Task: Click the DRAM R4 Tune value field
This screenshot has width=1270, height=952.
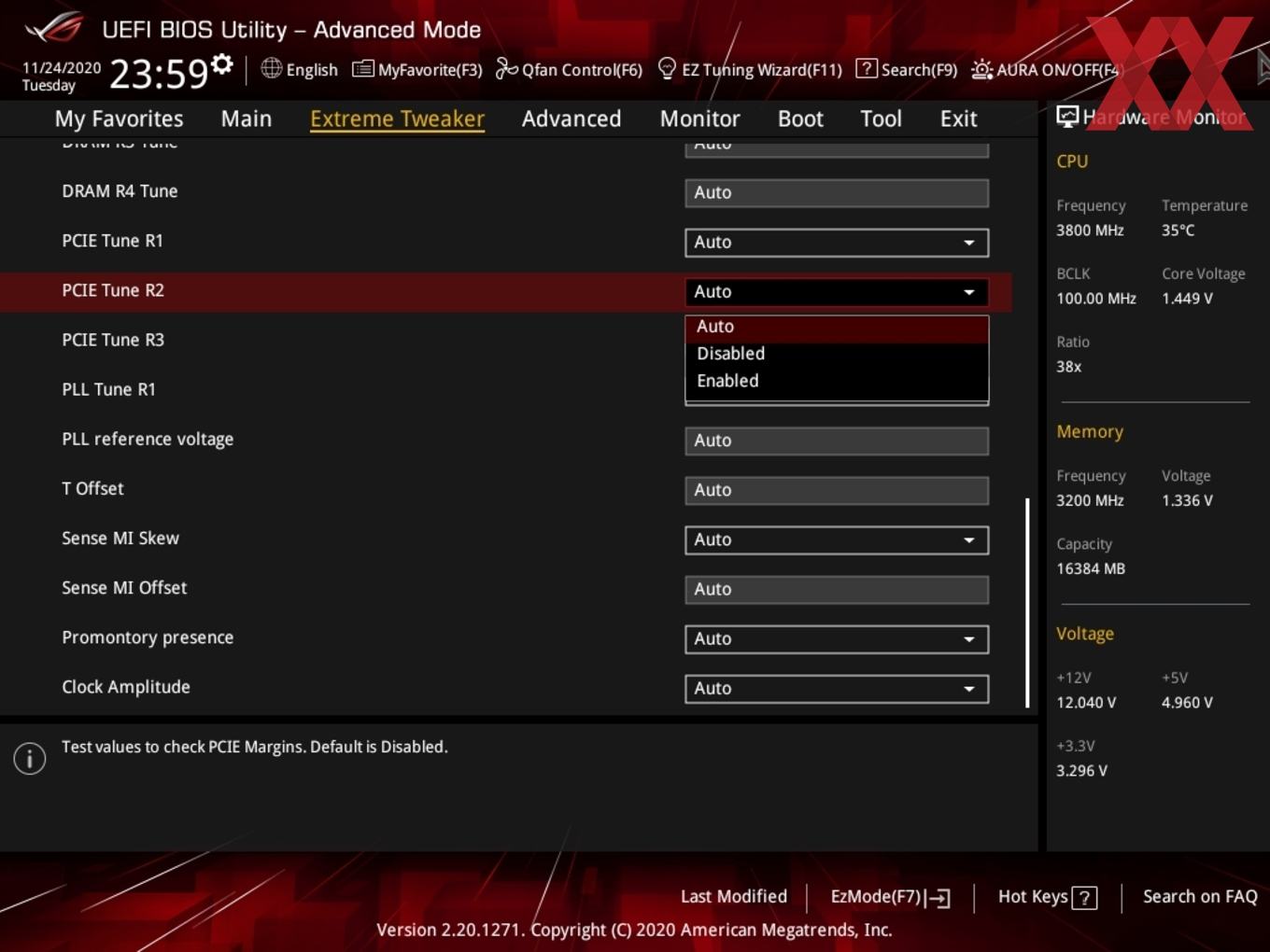Action: (837, 192)
